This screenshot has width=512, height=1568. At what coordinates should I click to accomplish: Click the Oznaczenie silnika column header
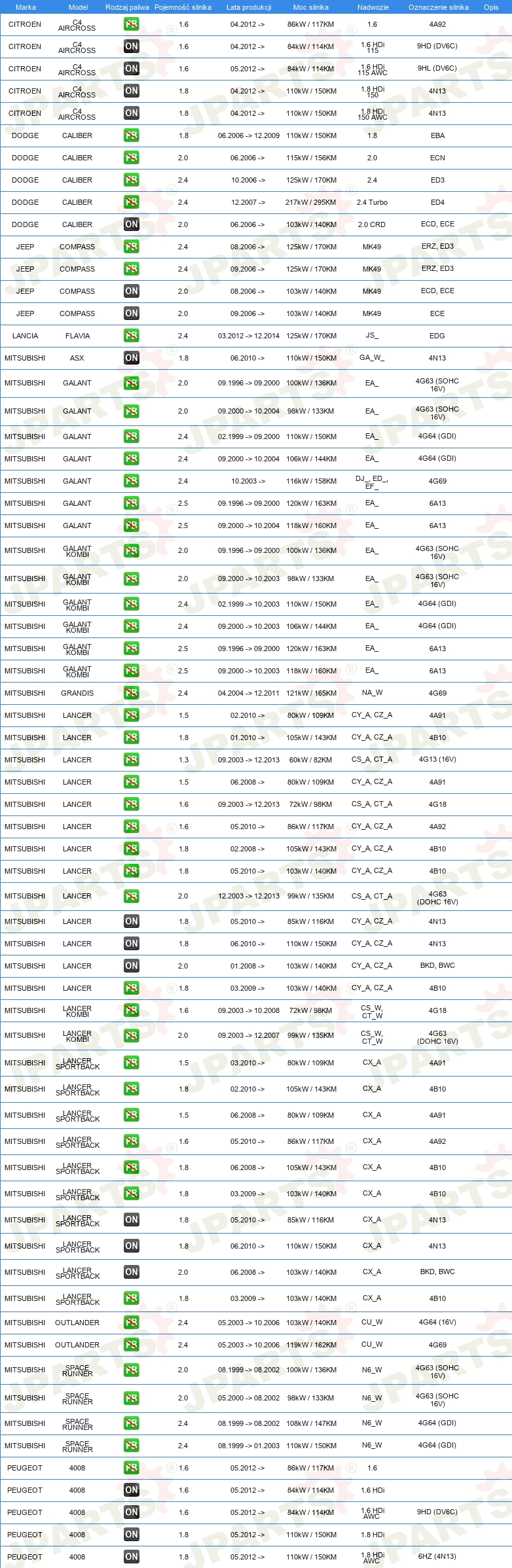coord(439,7)
